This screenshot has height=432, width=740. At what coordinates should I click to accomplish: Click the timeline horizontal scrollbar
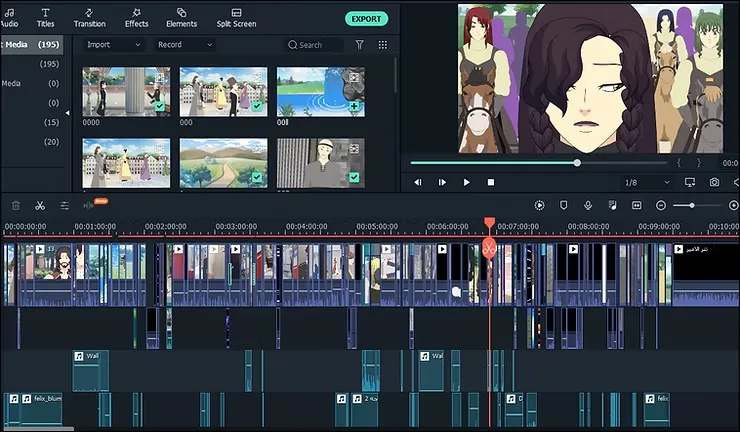38,429
